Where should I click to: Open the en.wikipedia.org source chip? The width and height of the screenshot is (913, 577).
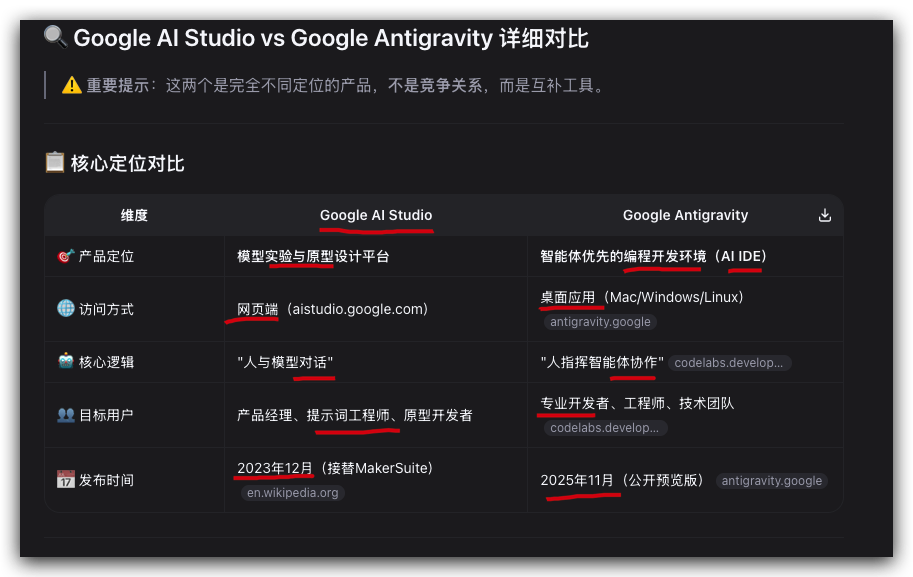[x=293, y=493]
